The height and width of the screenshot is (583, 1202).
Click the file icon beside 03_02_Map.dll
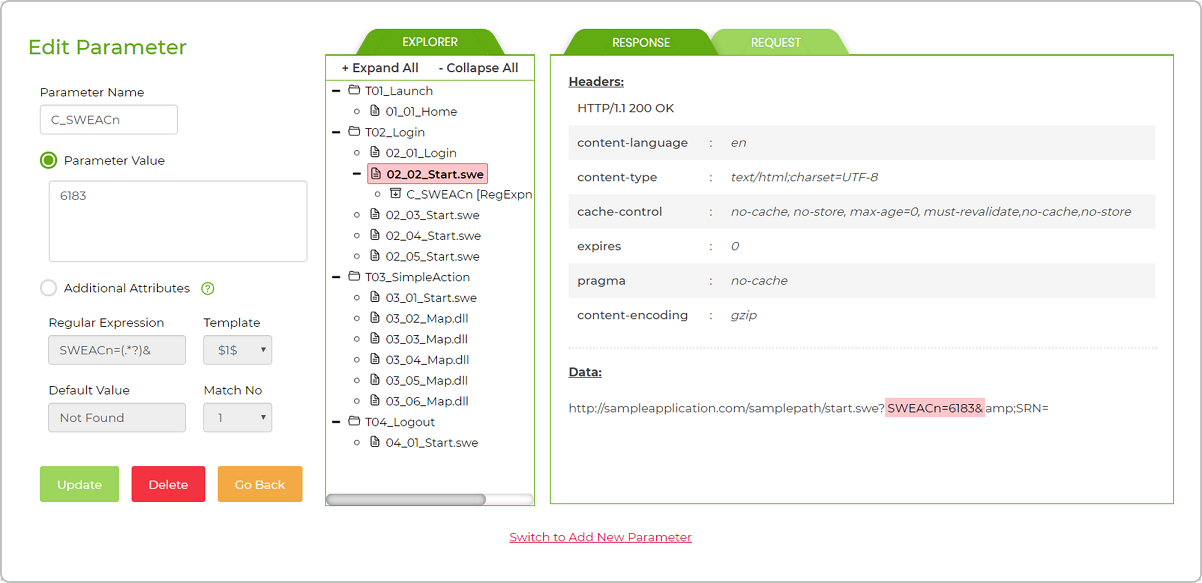[x=375, y=318]
